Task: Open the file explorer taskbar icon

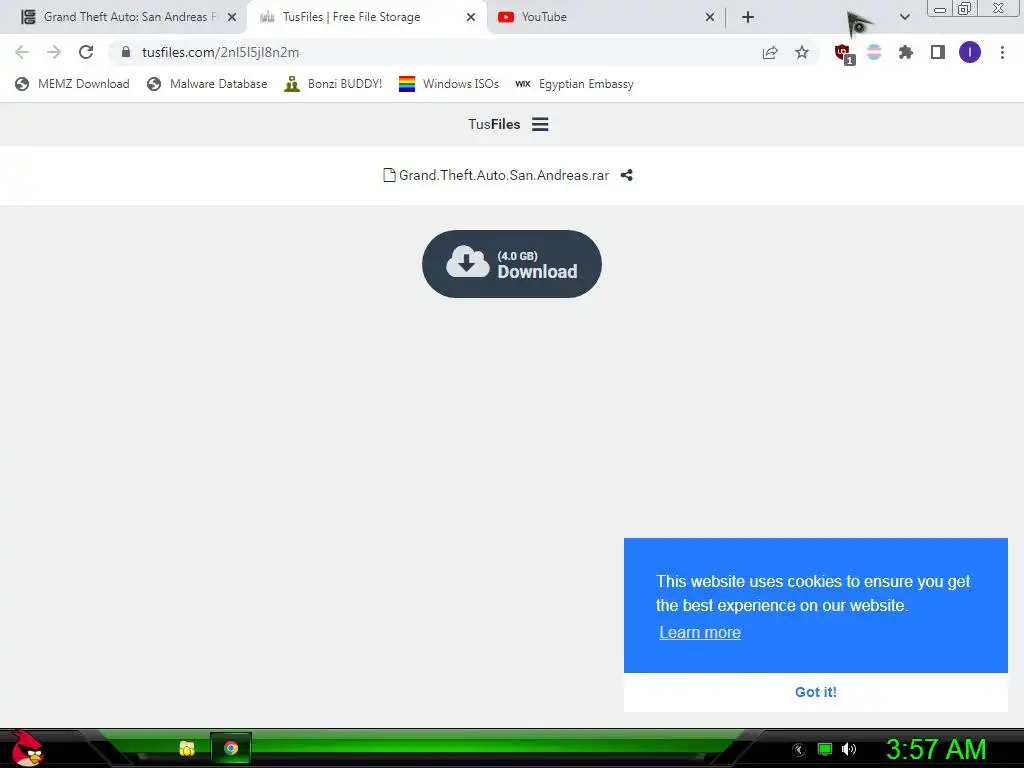Action: [x=187, y=748]
